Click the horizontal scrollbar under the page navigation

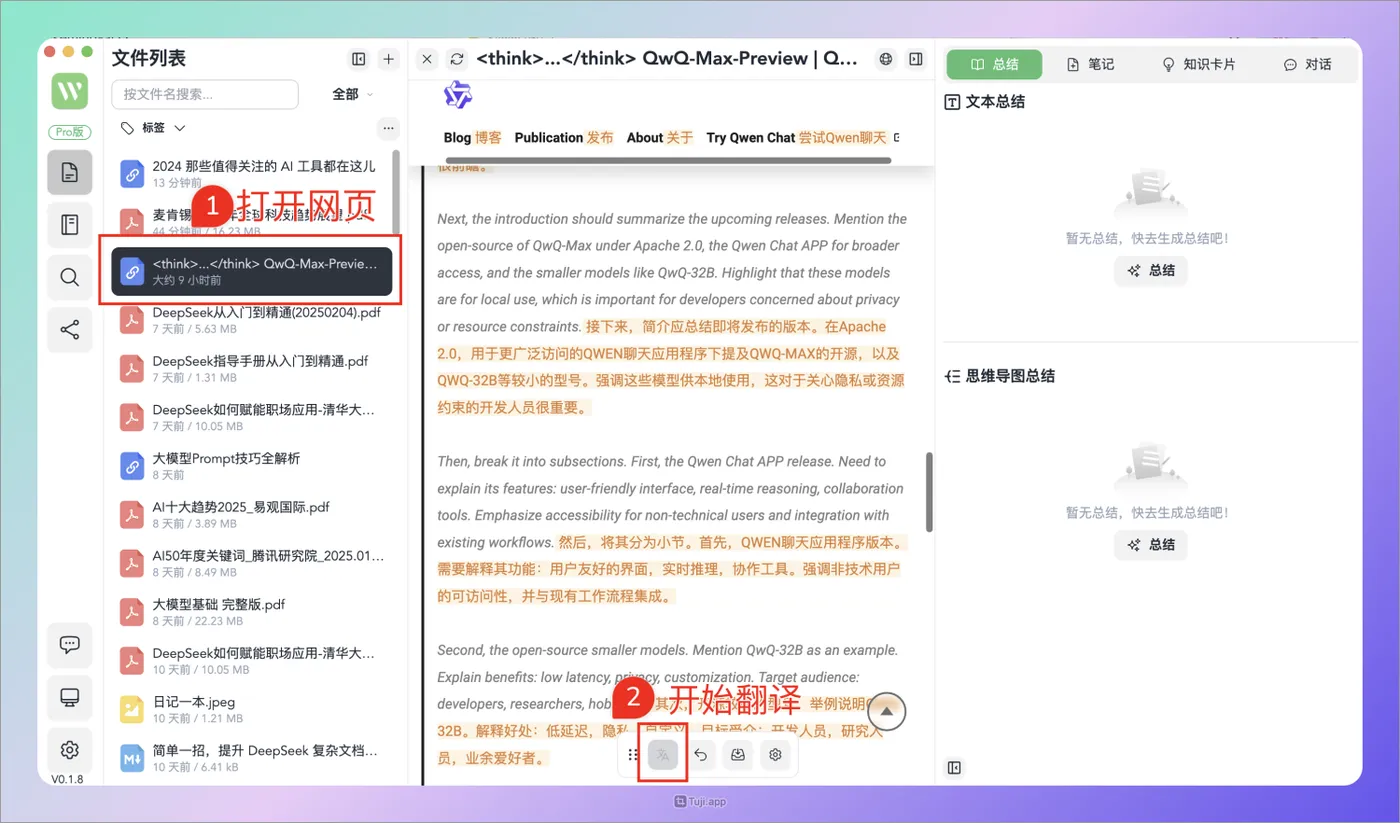point(668,160)
